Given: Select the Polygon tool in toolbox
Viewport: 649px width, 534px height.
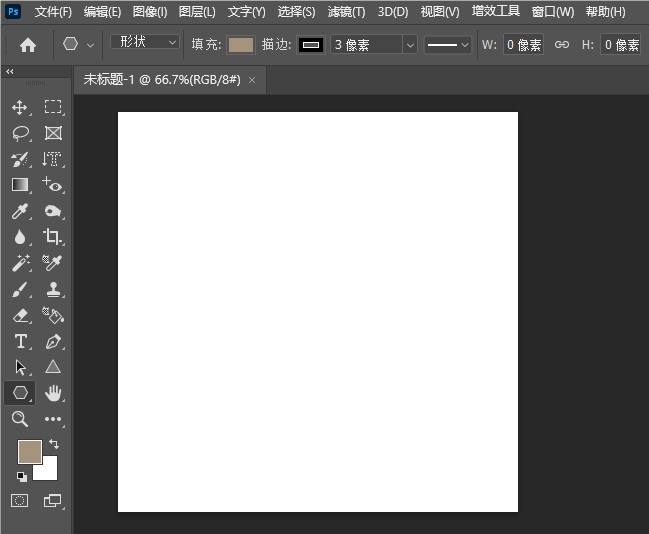Looking at the screenshot, I should [x=20, y=393].
